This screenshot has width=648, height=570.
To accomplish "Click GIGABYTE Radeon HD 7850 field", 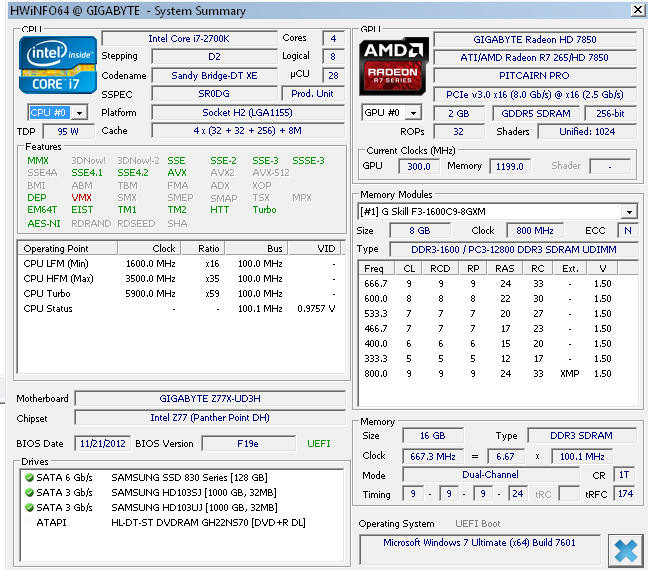I will (535, 39).
